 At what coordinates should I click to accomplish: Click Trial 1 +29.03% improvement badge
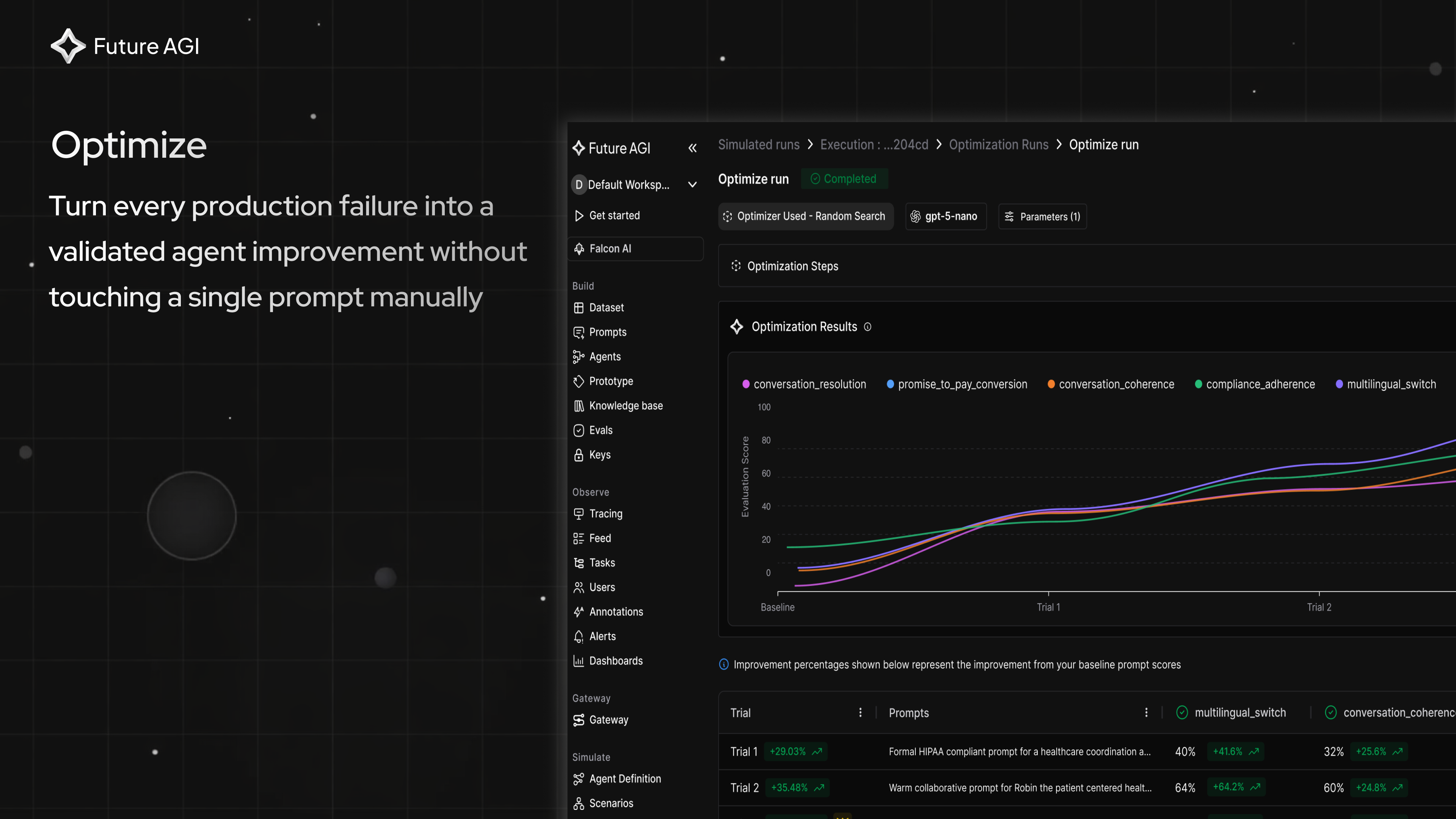pos(795,752)
